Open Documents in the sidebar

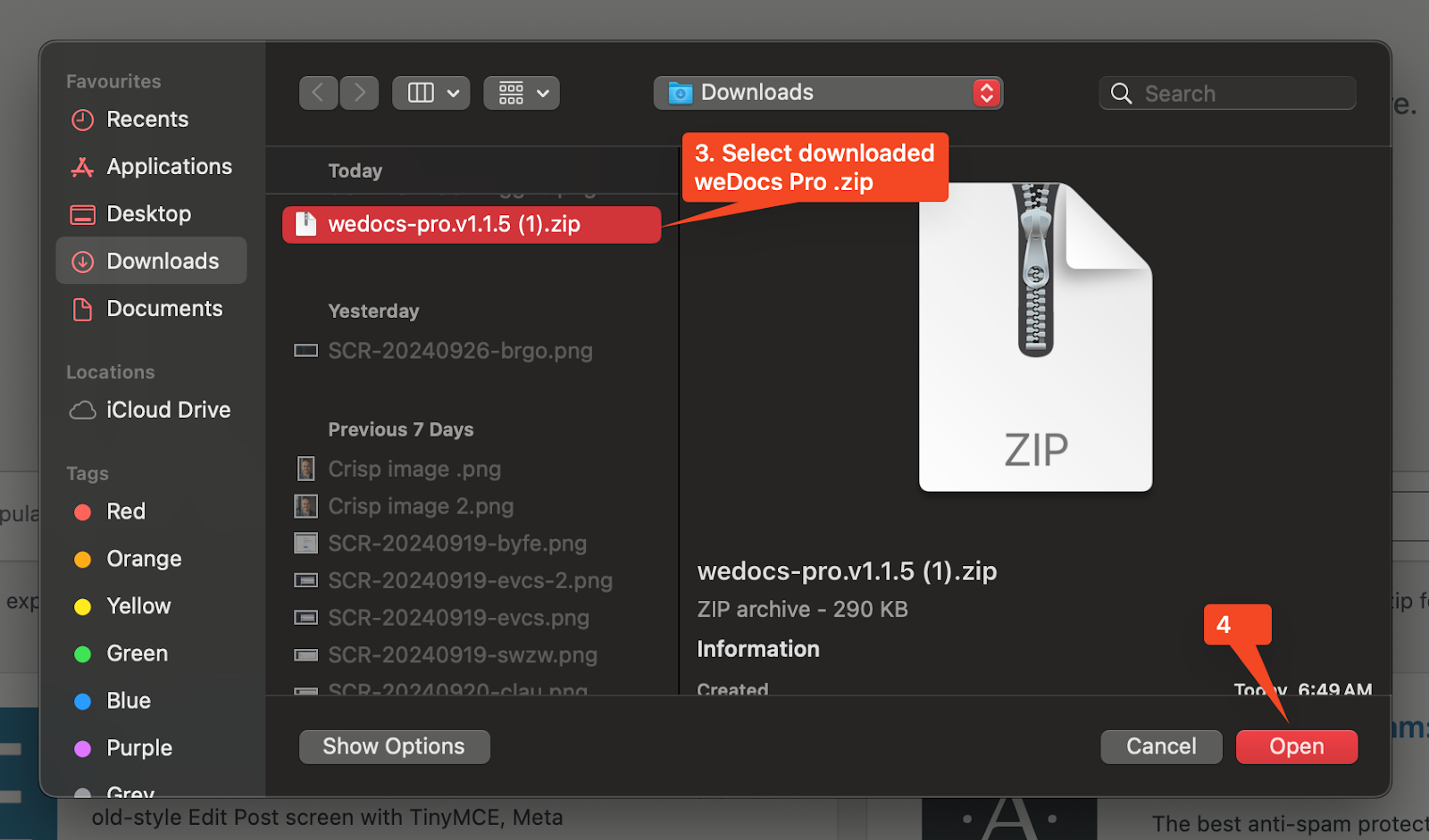(164, 309)
